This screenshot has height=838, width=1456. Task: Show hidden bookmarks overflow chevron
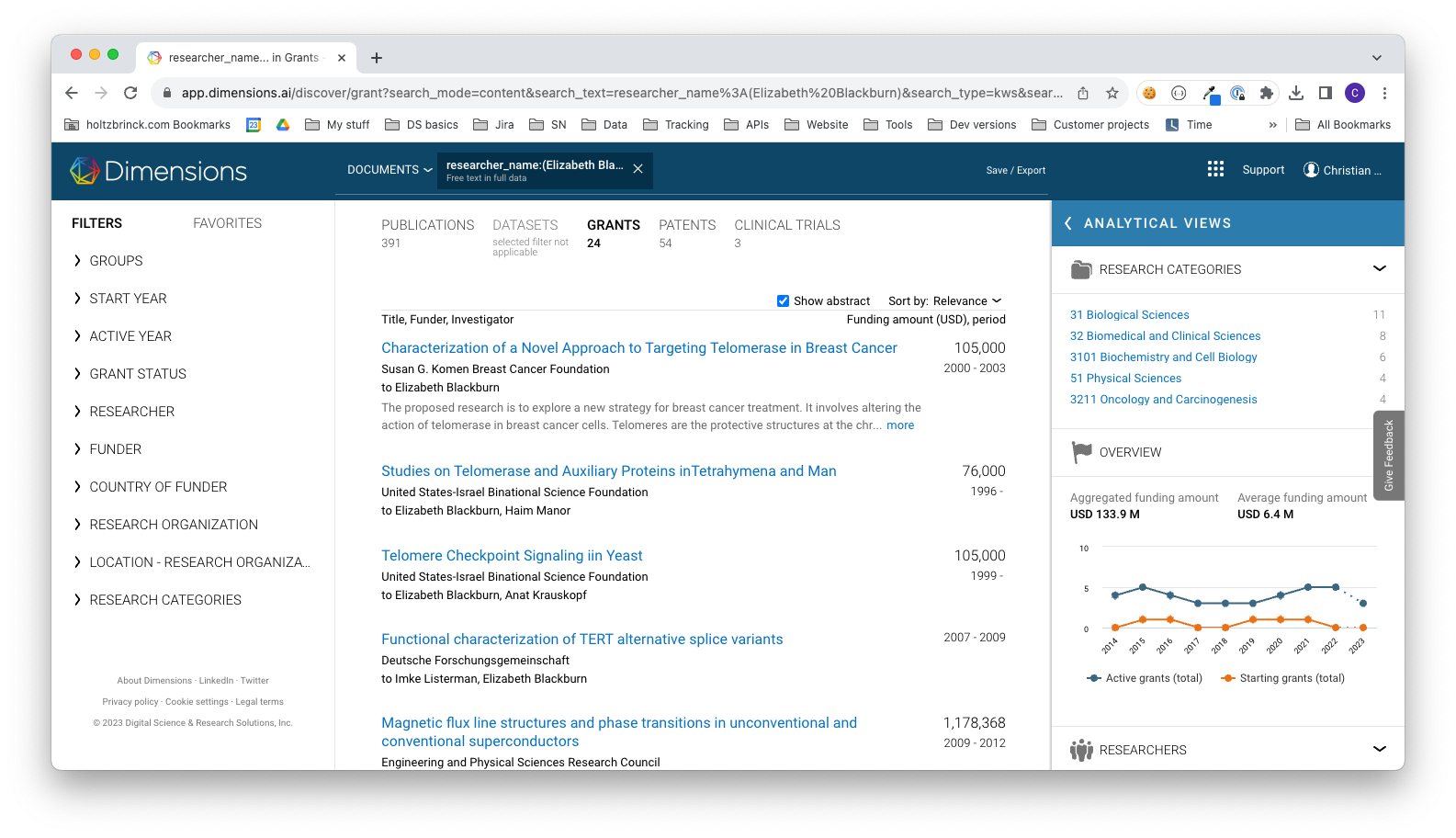(x=1272, y=125)
